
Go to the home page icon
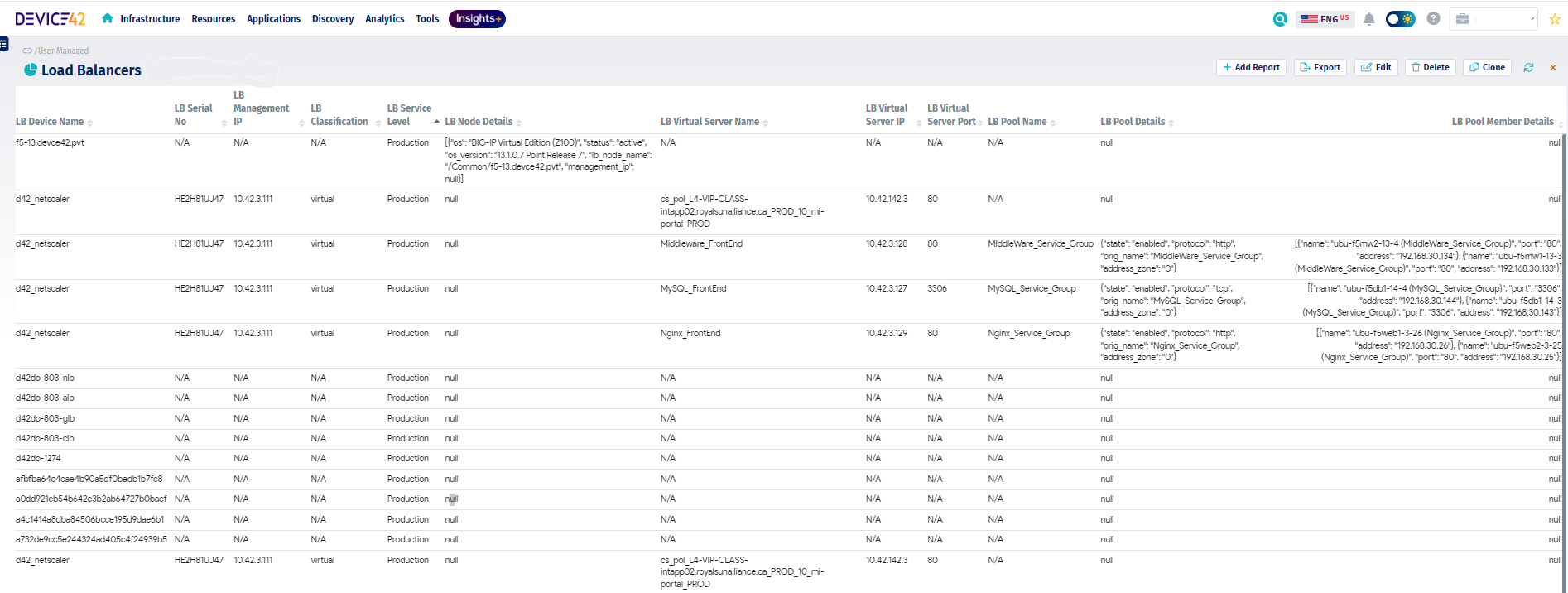pyautogui.click(x=107, y=18)
